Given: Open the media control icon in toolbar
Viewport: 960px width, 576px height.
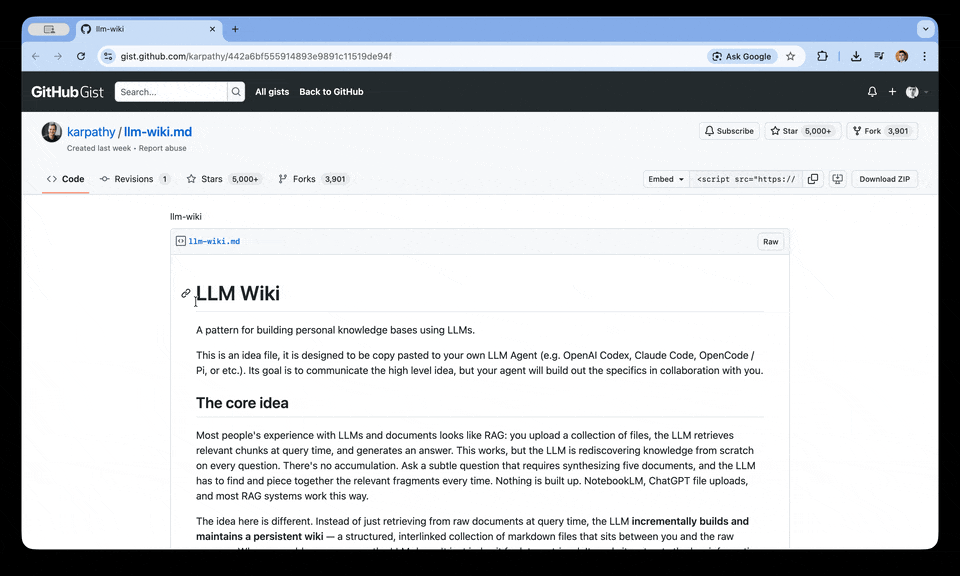Looking at the screenshot, I should 879,56.
